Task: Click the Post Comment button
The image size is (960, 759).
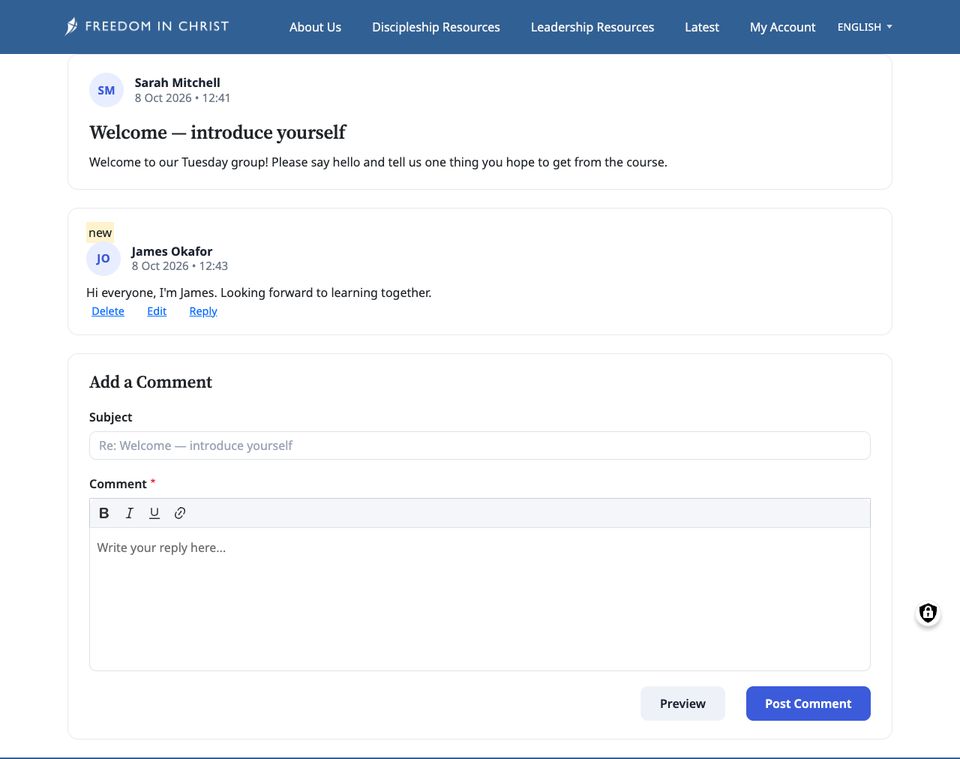Action: click(808, 703)
